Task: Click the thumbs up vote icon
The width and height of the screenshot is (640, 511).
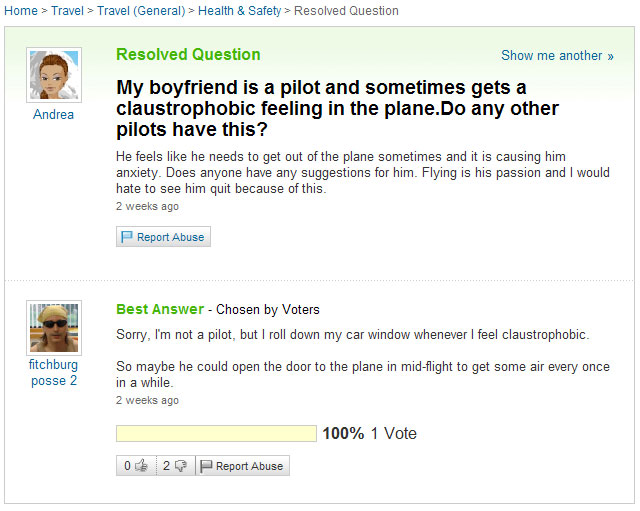Action: (x=141, y=466)
